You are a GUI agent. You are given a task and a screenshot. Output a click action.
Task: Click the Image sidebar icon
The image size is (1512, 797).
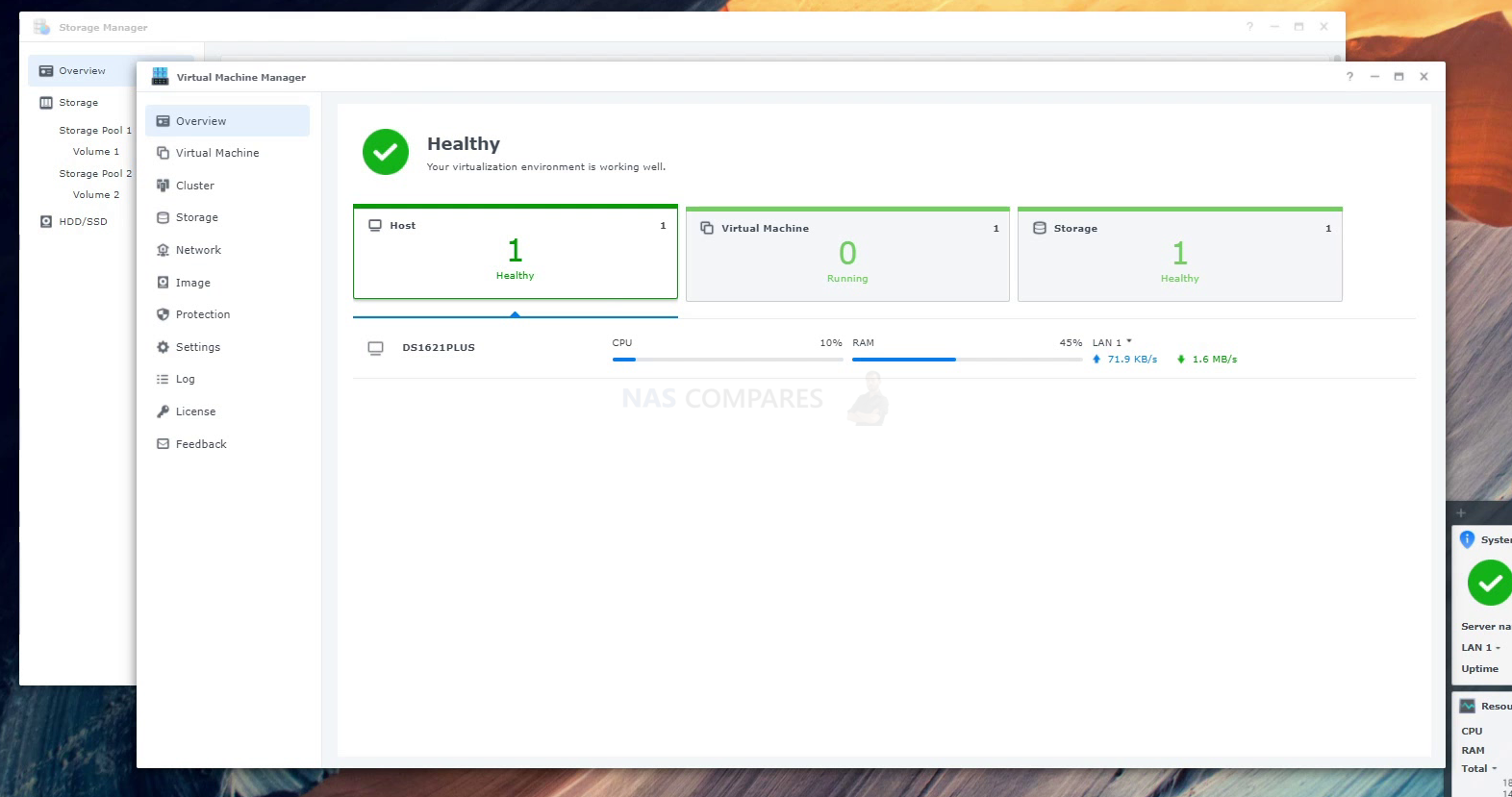click(x=163, y=283)
